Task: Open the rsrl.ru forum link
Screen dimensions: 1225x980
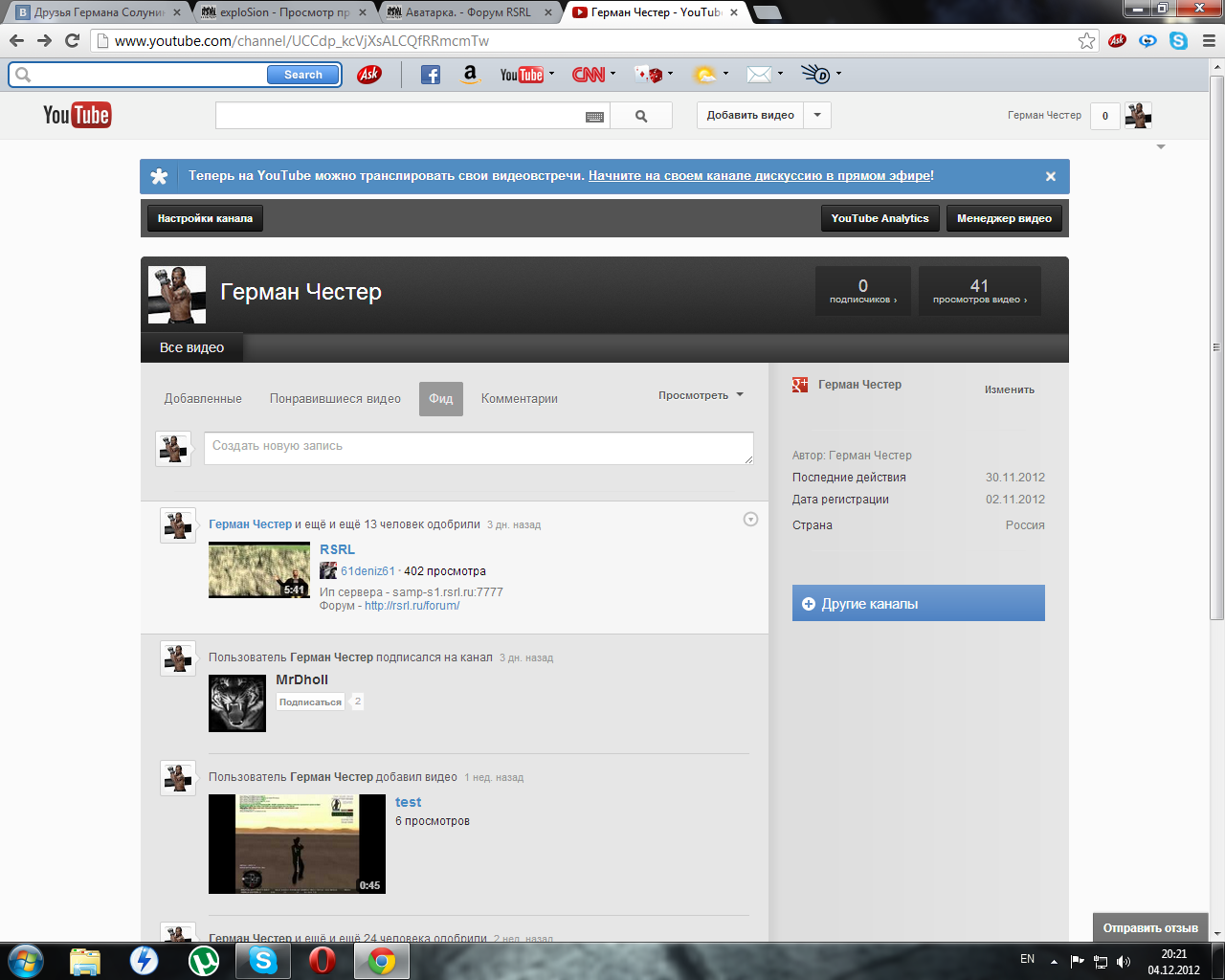Action: 412,606
